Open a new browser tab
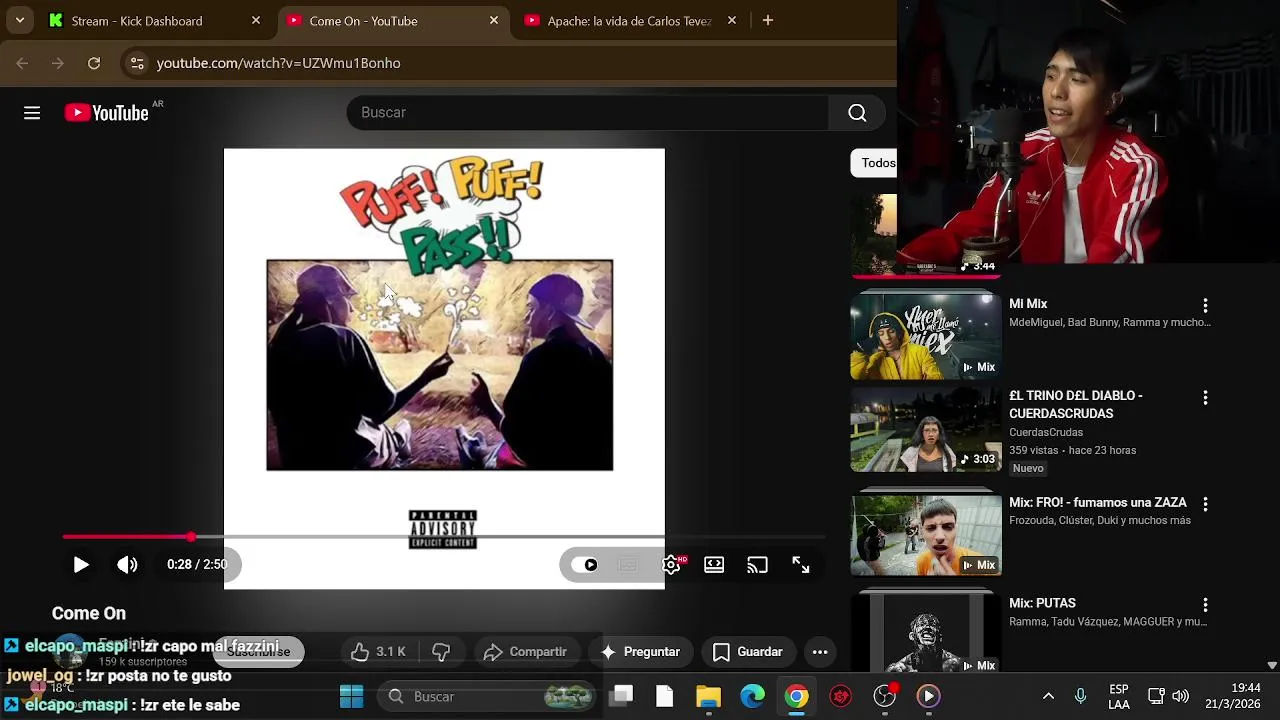The image size is (1280, 720). [768, 21]
